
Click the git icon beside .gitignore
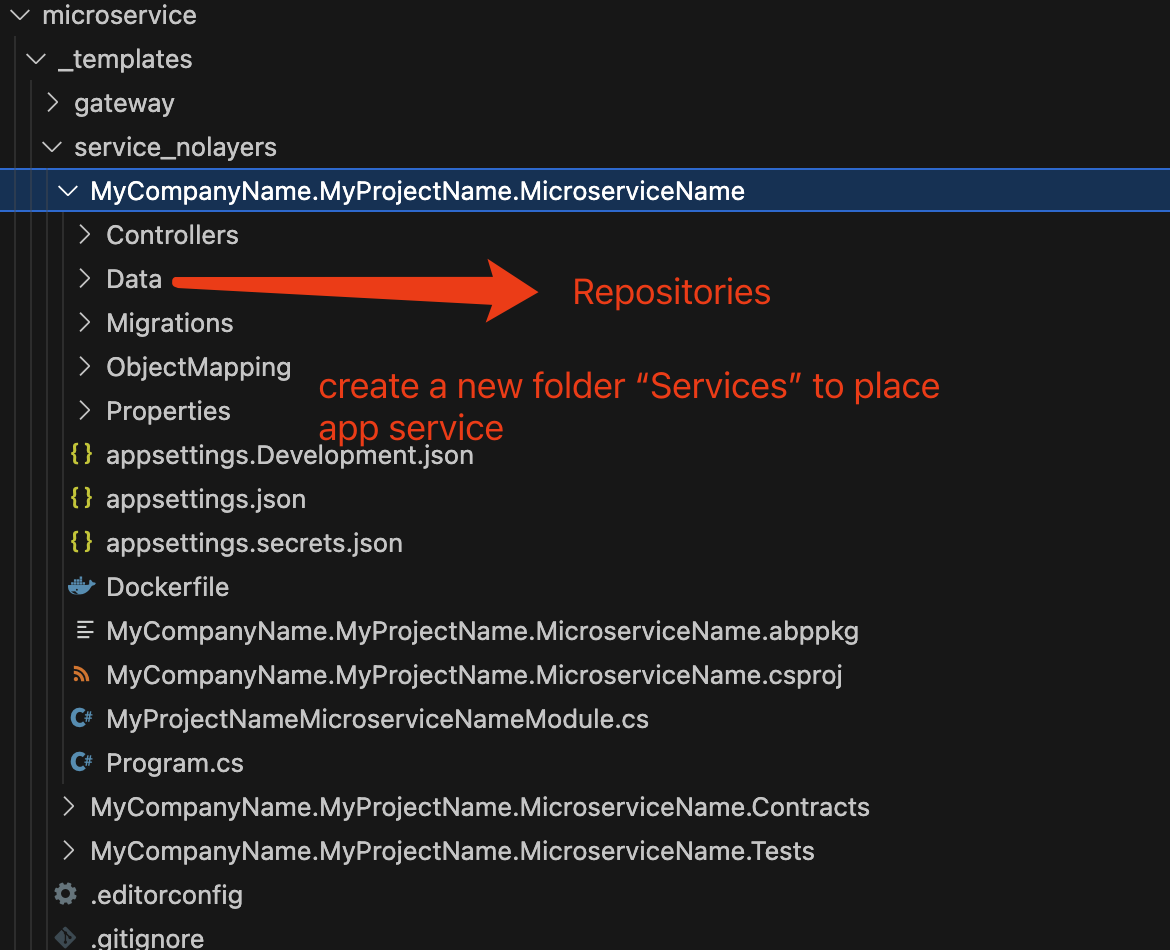[x=65, y=937]
